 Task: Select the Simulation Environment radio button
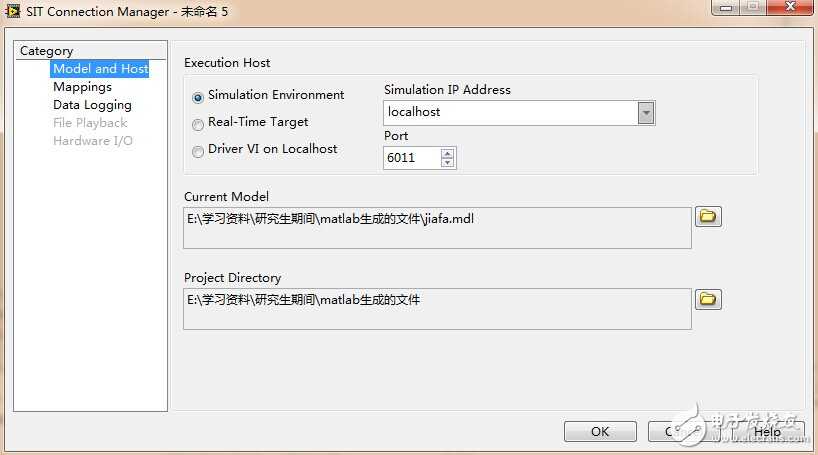198,97
